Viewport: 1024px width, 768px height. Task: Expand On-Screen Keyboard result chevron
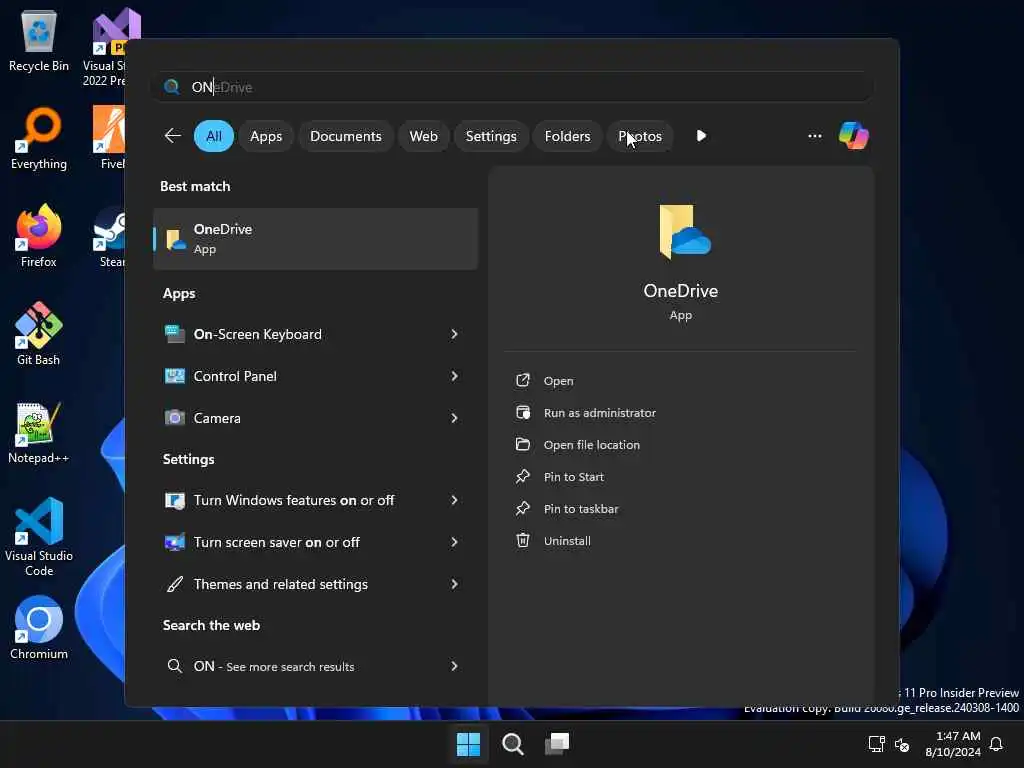(x=454, y=334)
